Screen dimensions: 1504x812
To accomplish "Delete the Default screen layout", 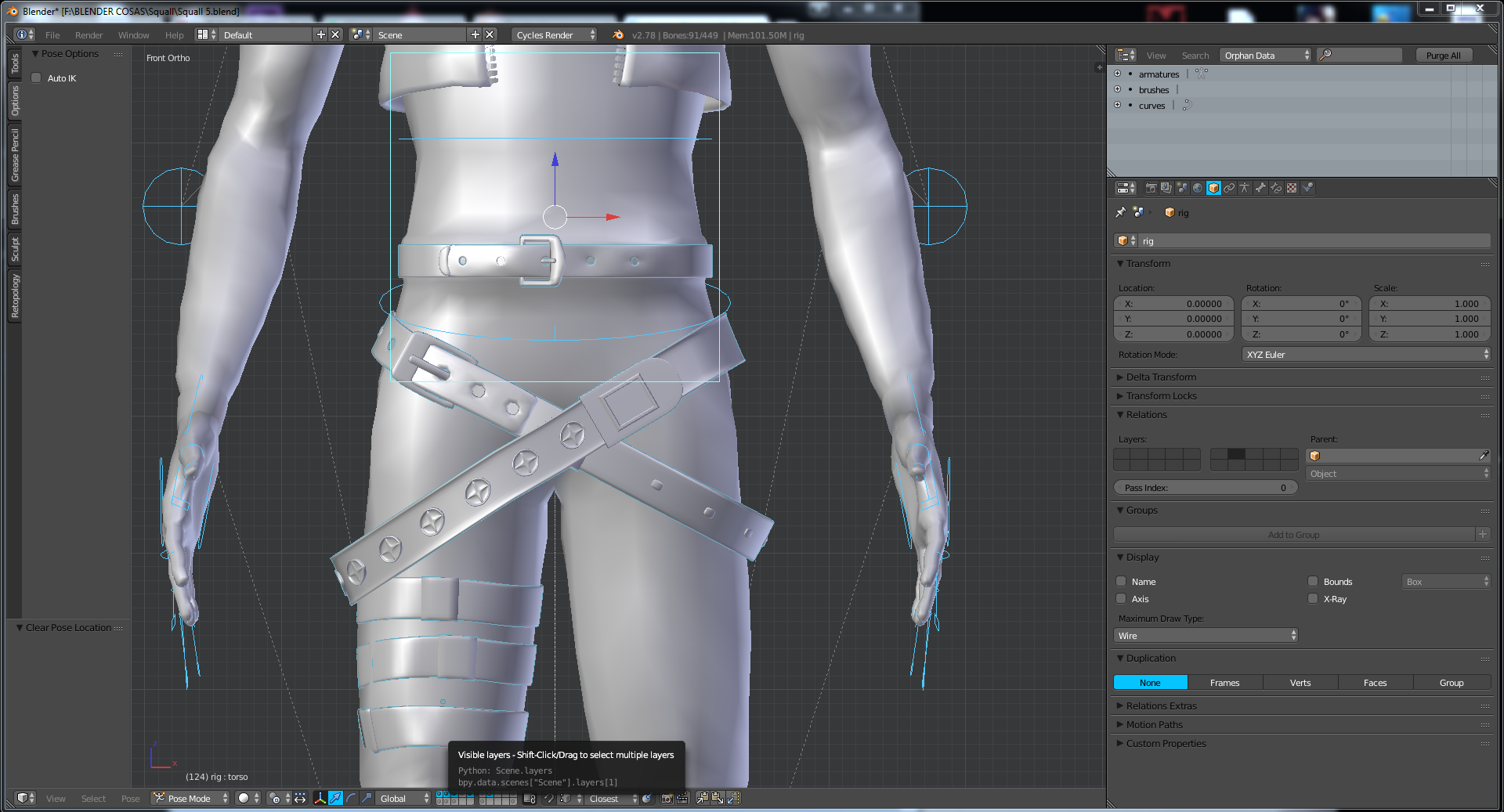I will coord(335,34).
